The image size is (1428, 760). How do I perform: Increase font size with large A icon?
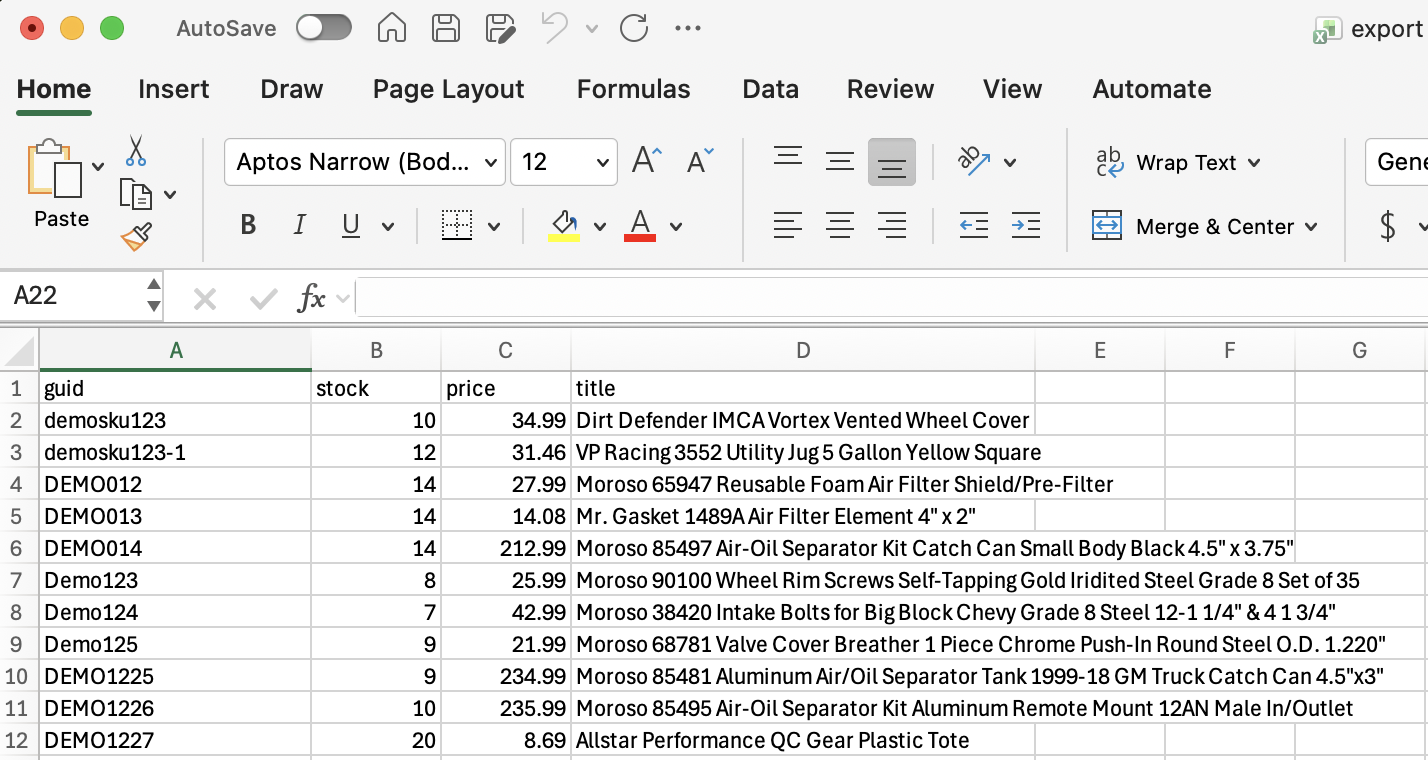(646, 160)
